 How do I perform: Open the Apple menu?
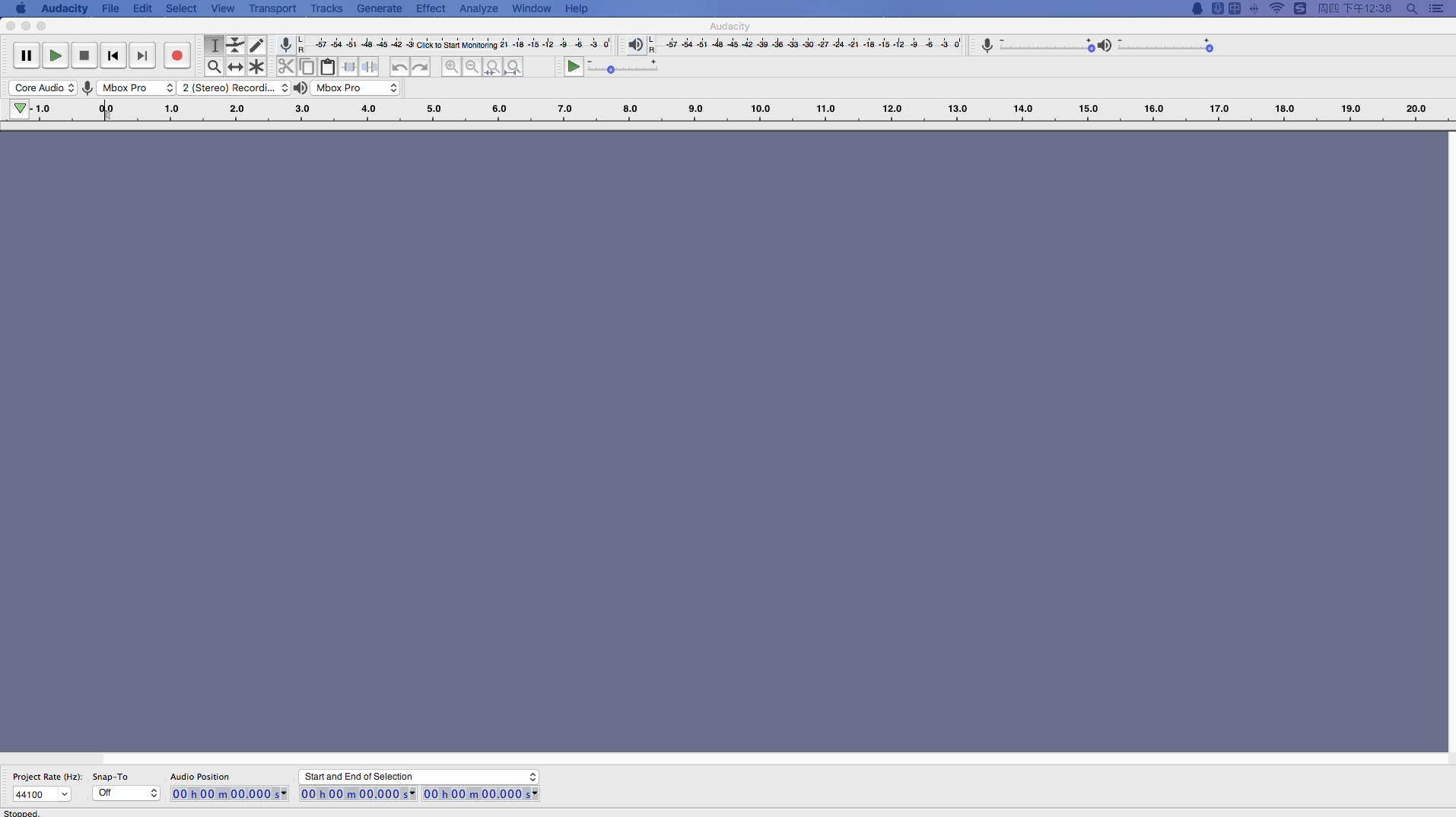(21, 8)
